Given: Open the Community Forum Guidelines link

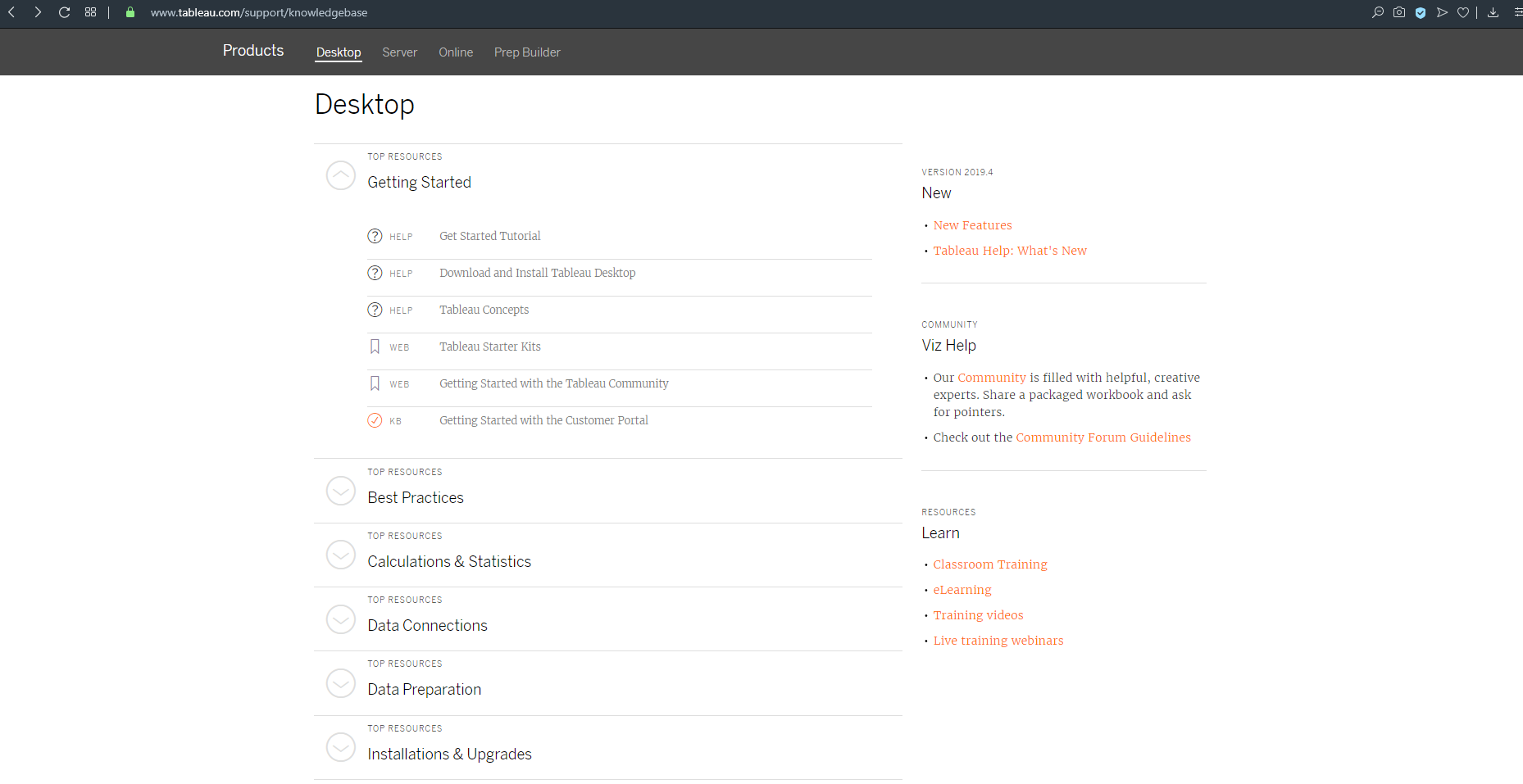Looking at the screenshot, I should coord(1102,437).
